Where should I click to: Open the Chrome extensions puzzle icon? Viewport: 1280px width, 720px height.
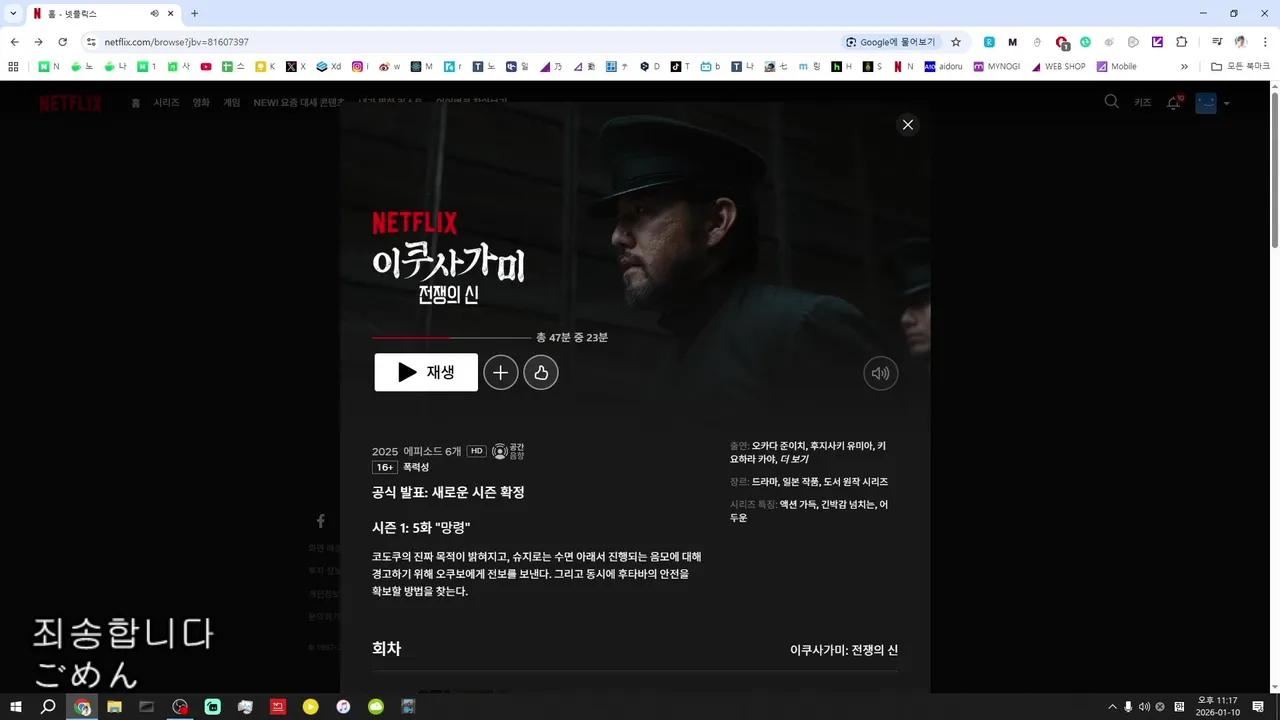coord(1182,42)
